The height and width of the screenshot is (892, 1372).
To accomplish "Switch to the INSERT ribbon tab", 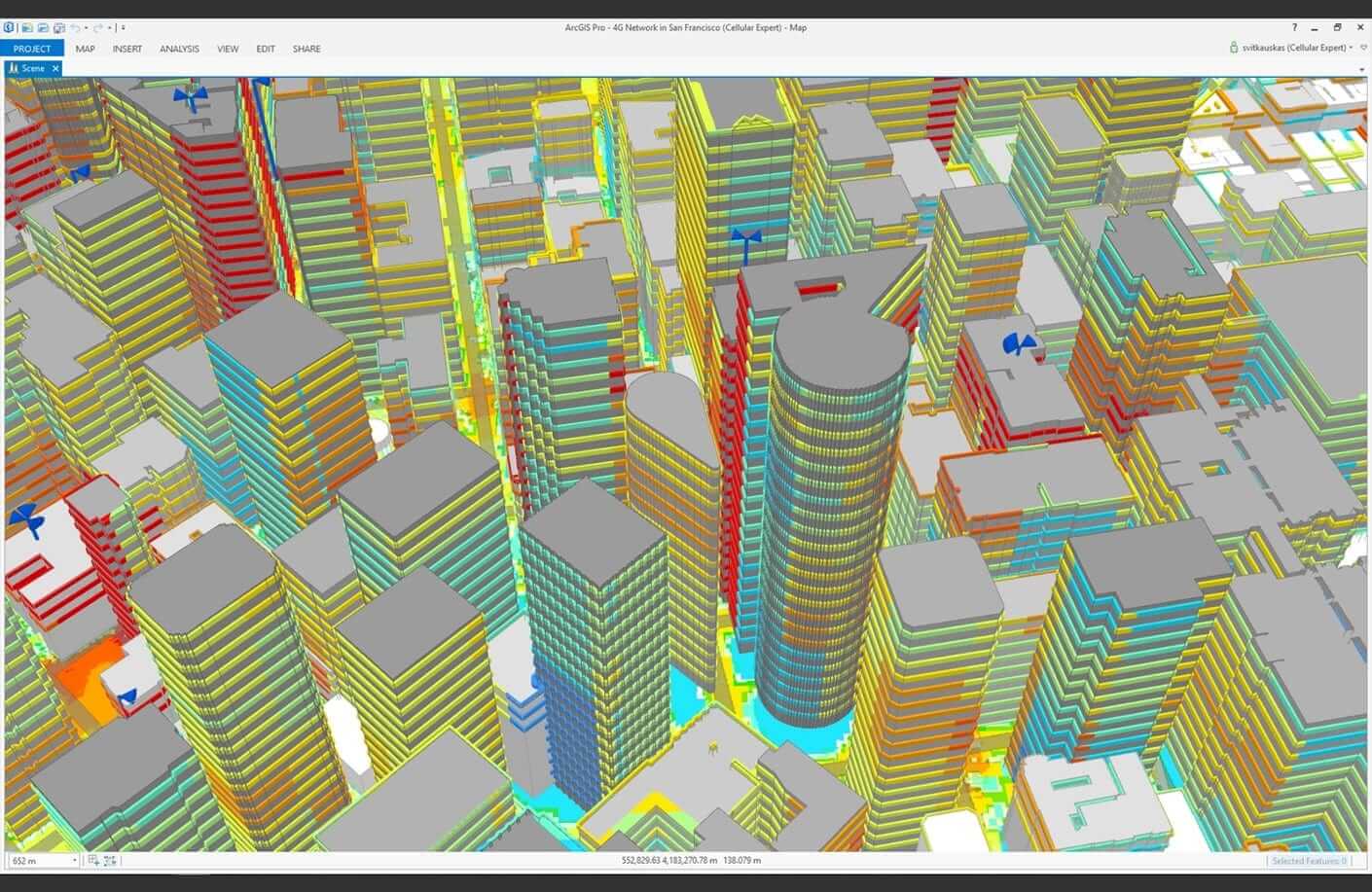I will pos(127,49).
